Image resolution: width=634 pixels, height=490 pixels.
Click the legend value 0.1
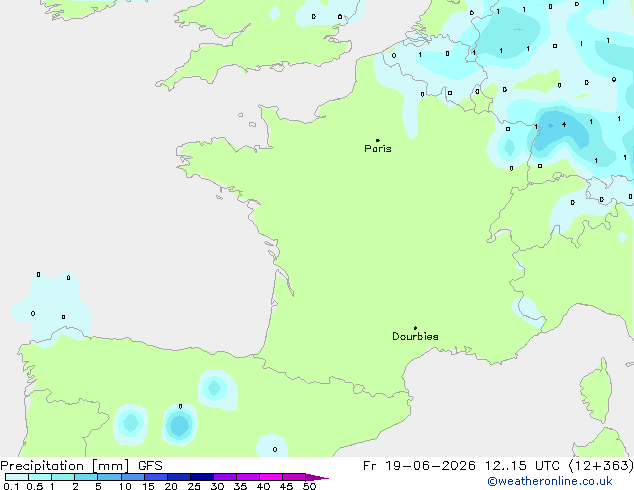[11, 486]
